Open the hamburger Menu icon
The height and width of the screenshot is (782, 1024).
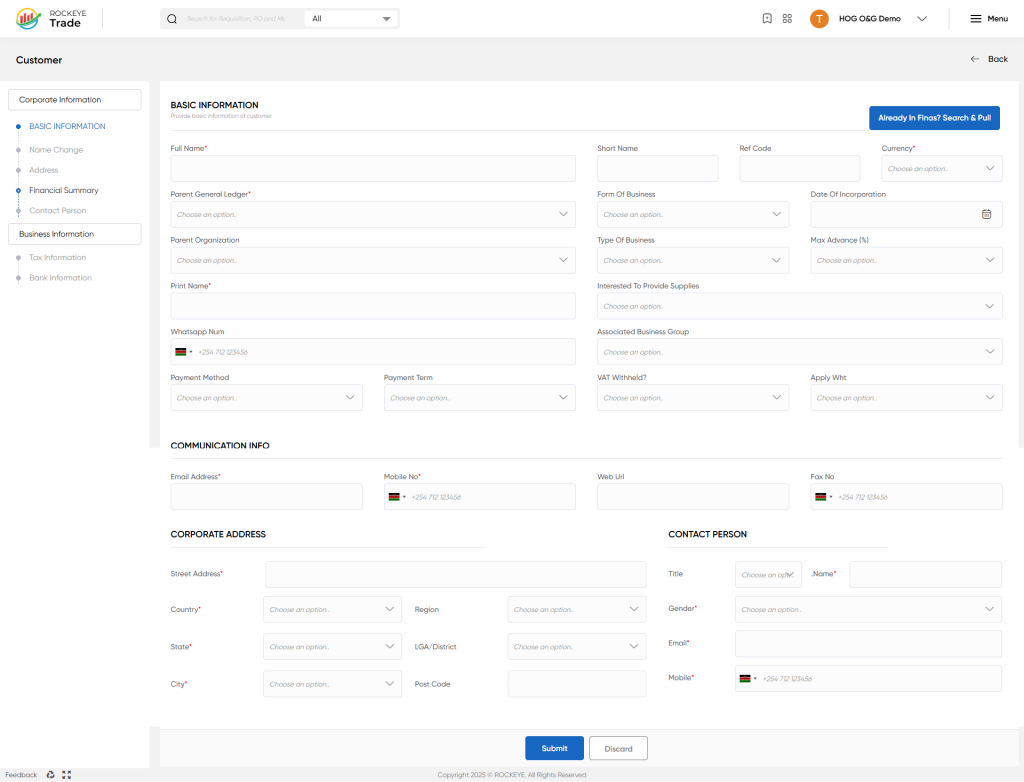tap(976, 19)
